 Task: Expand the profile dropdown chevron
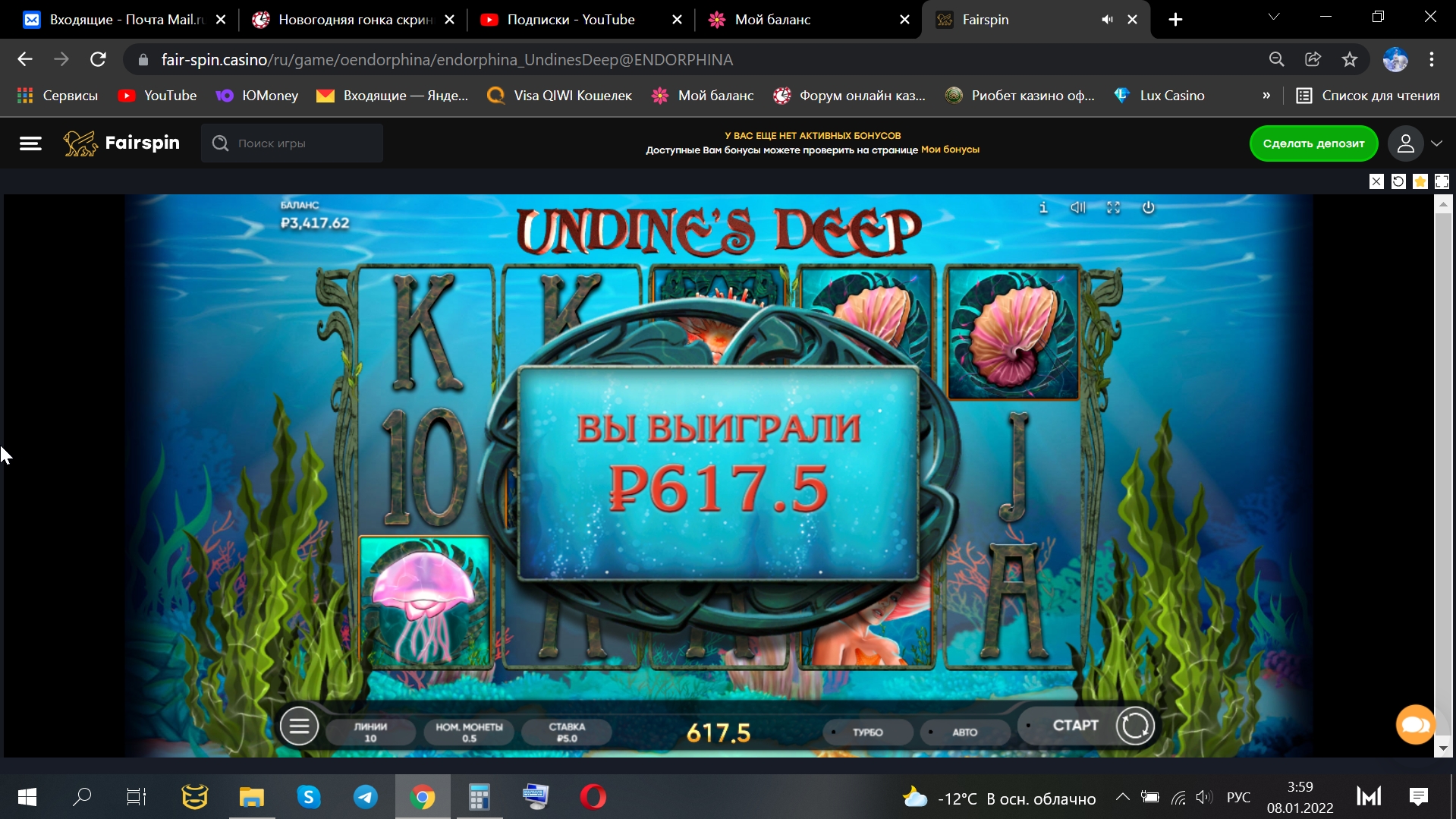1436,143
